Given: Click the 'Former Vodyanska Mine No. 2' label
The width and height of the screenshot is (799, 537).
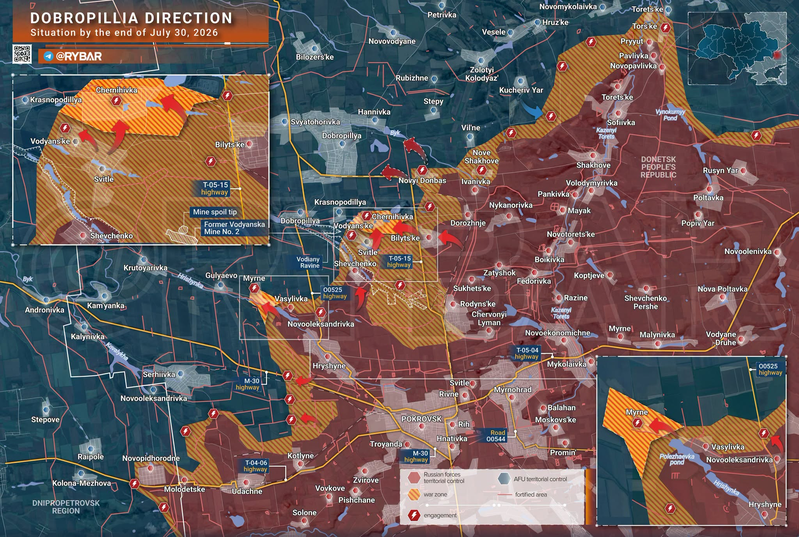Looking at the screenshot, I should pos(234,228).
